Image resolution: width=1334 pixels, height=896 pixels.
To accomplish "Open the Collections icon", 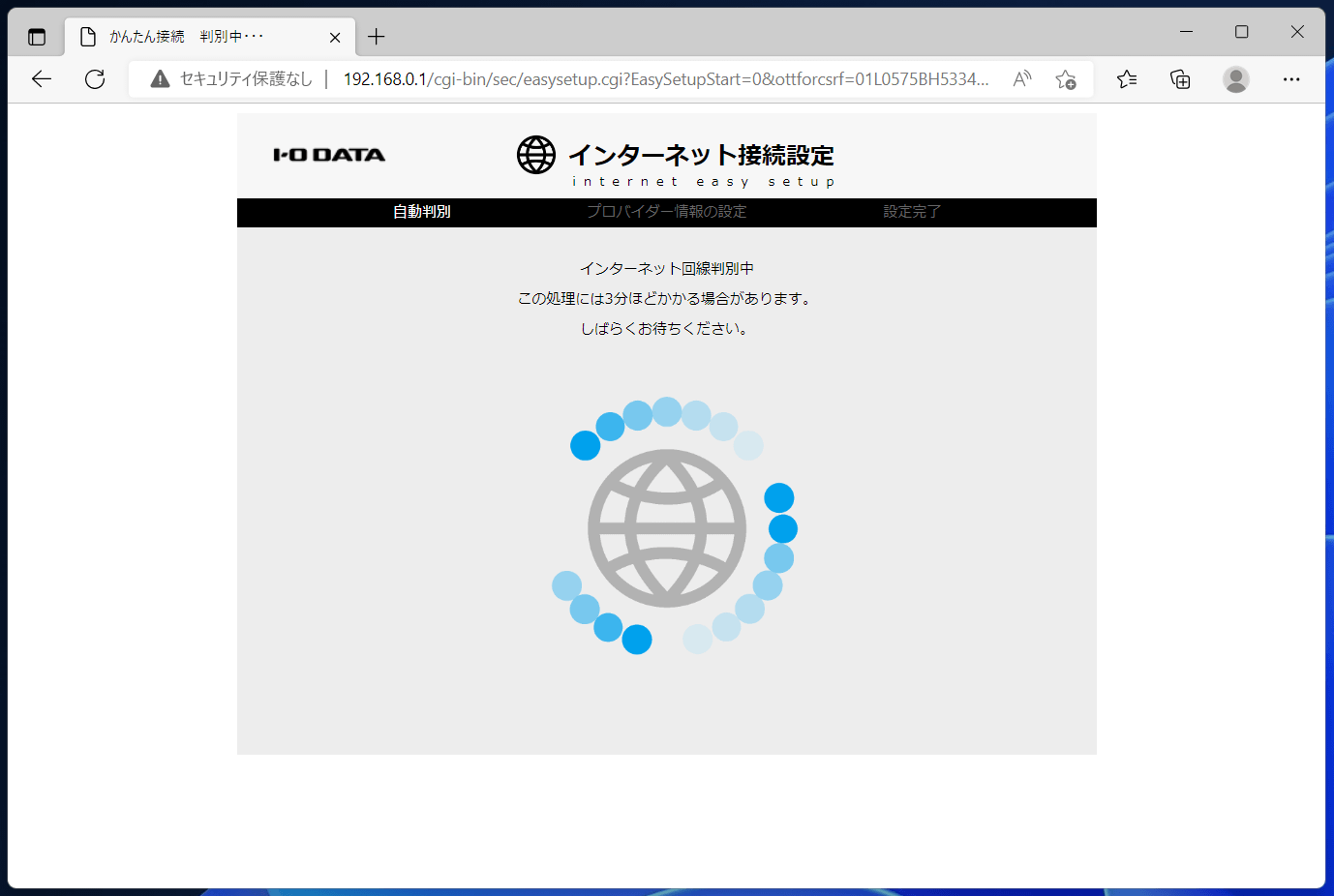I will [x=1180, y=79].
